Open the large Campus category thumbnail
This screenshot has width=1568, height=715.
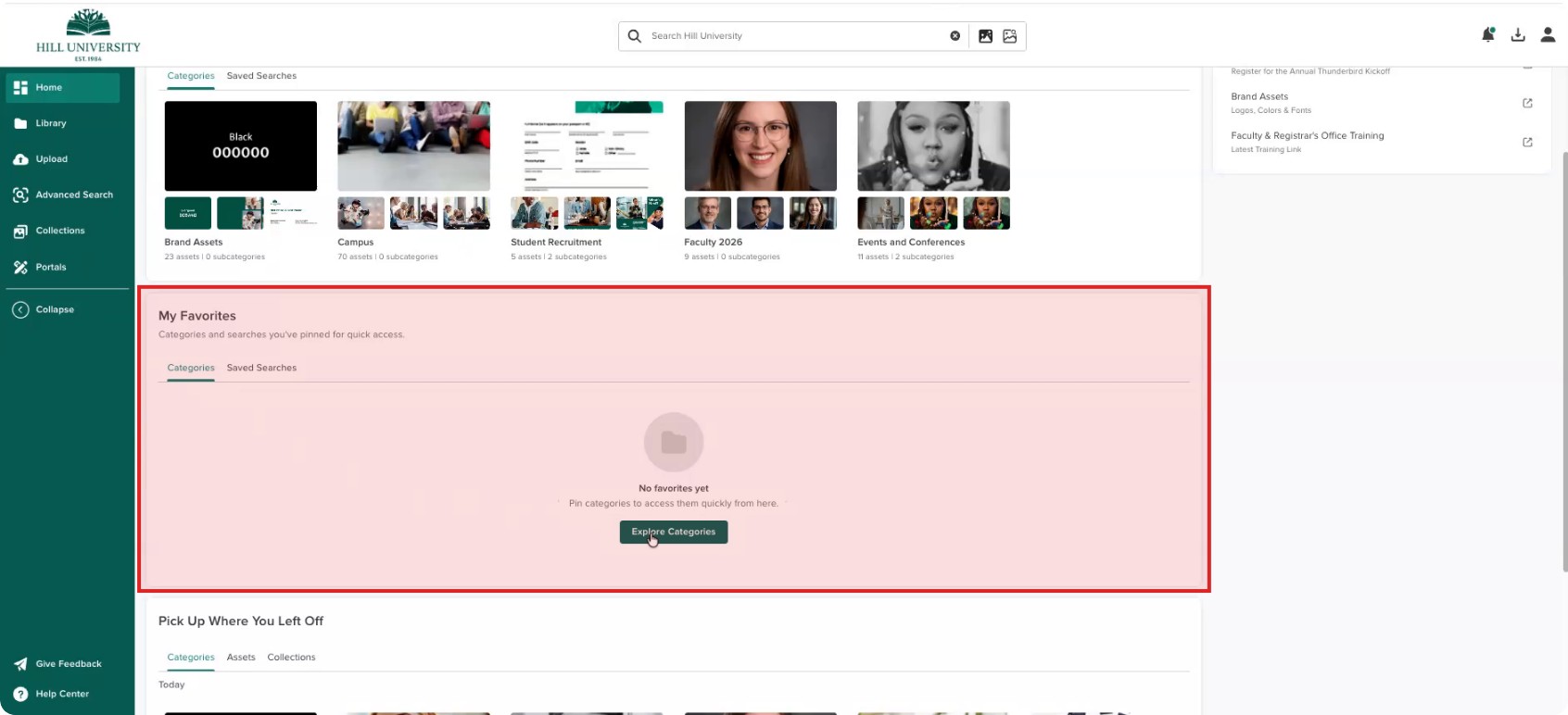coord(414,146)
